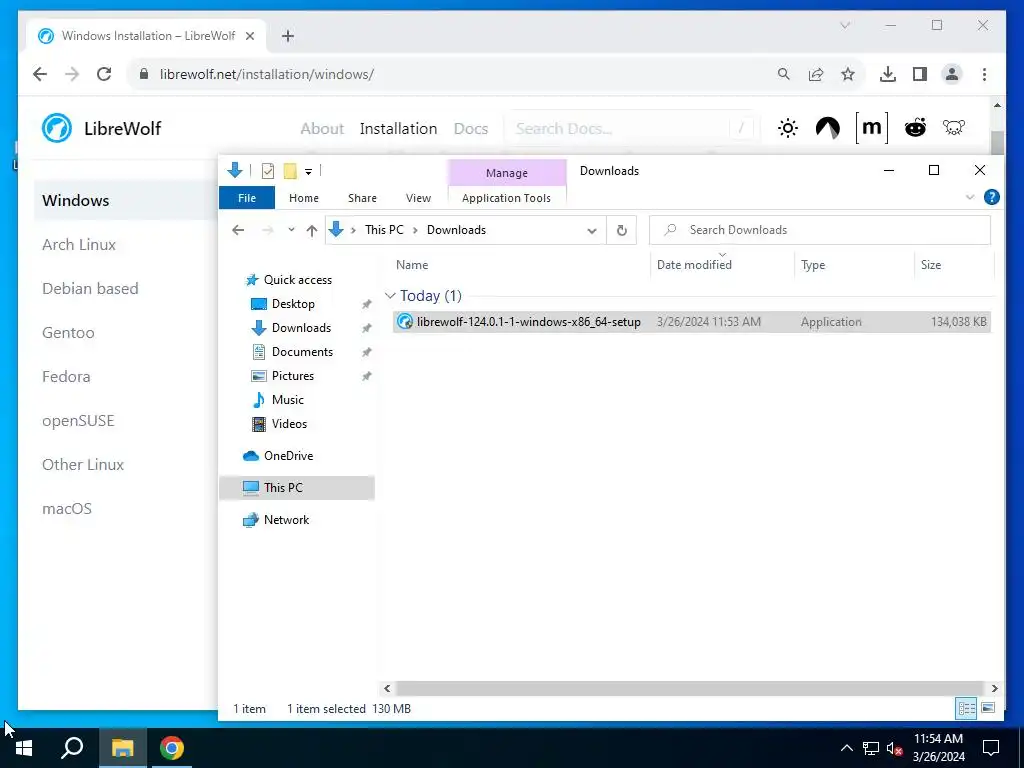The height and width of the screenshot is (768, 1024).
Task: Open Customize Quick Access Toolbar dropdown
Action: pyautogui.click(x=308, y=172)
